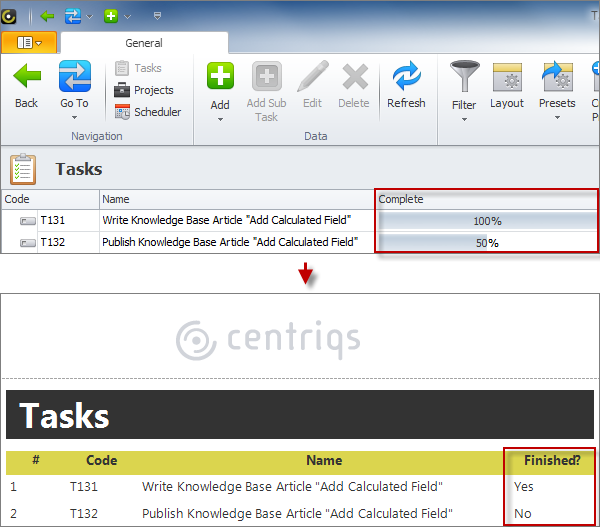Expand the Add dropdown arrow

point(220,119)
